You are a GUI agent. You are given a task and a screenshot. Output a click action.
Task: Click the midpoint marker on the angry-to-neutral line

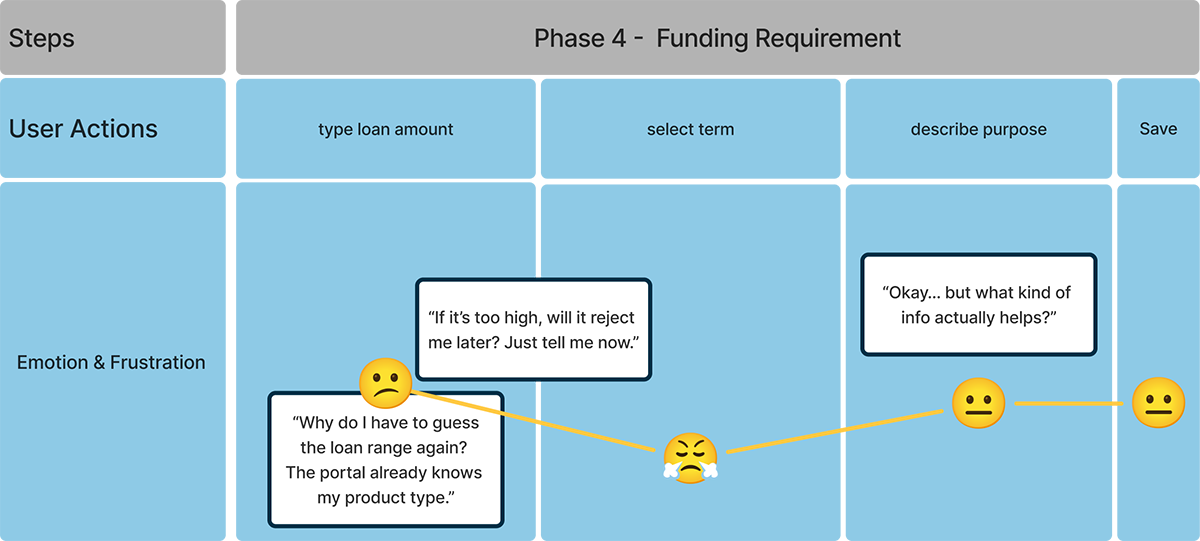point(842,430)
